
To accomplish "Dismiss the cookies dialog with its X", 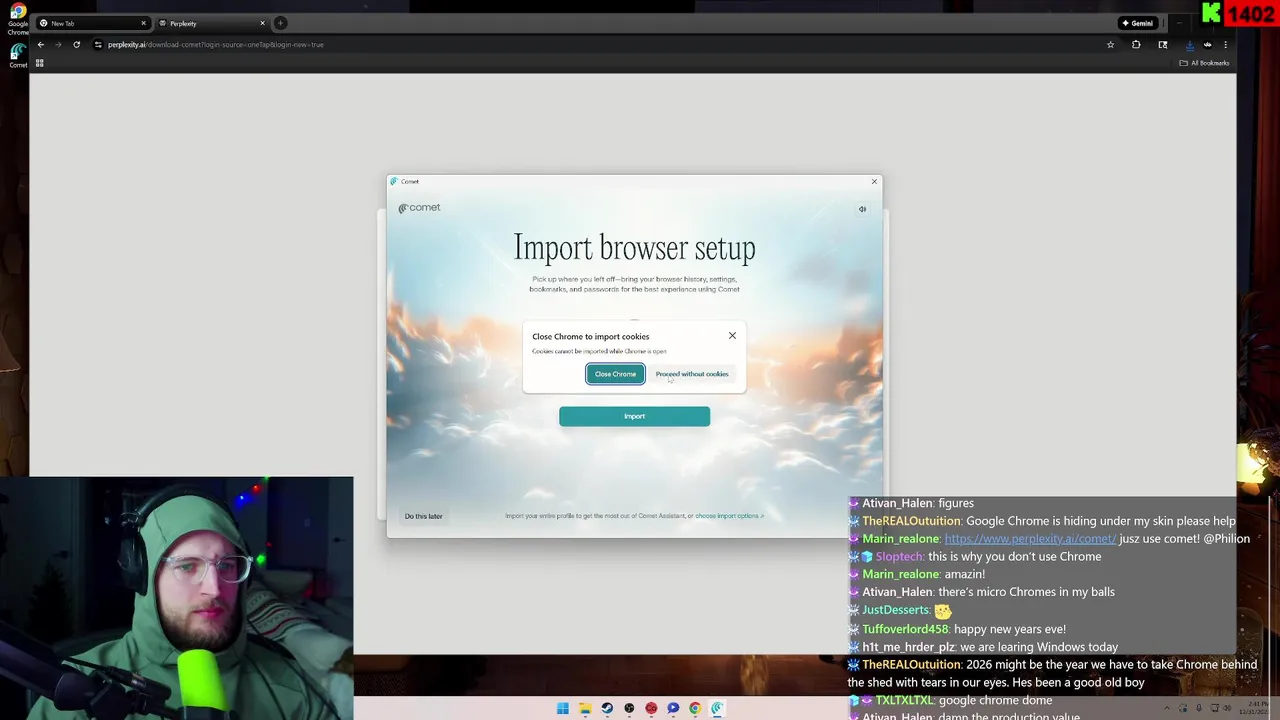I will tap(732, 336).
